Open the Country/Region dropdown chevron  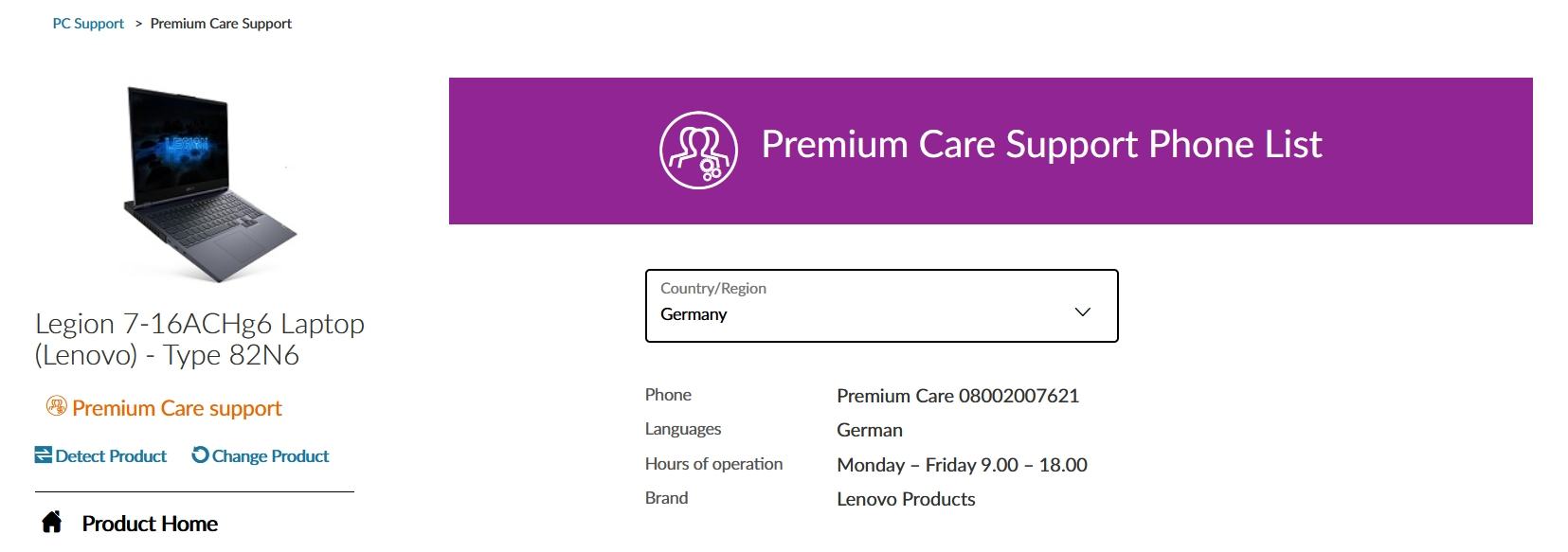(x=1082, y=312)
